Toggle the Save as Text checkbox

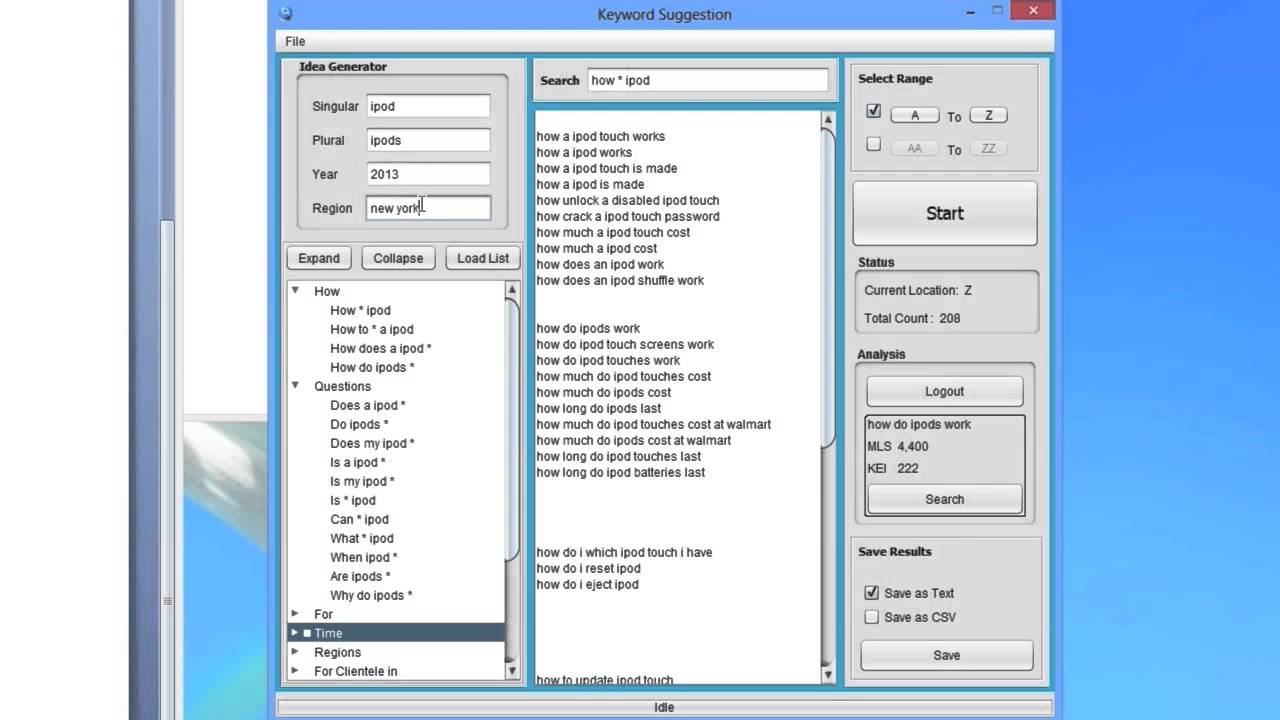(x=872, y=593)
